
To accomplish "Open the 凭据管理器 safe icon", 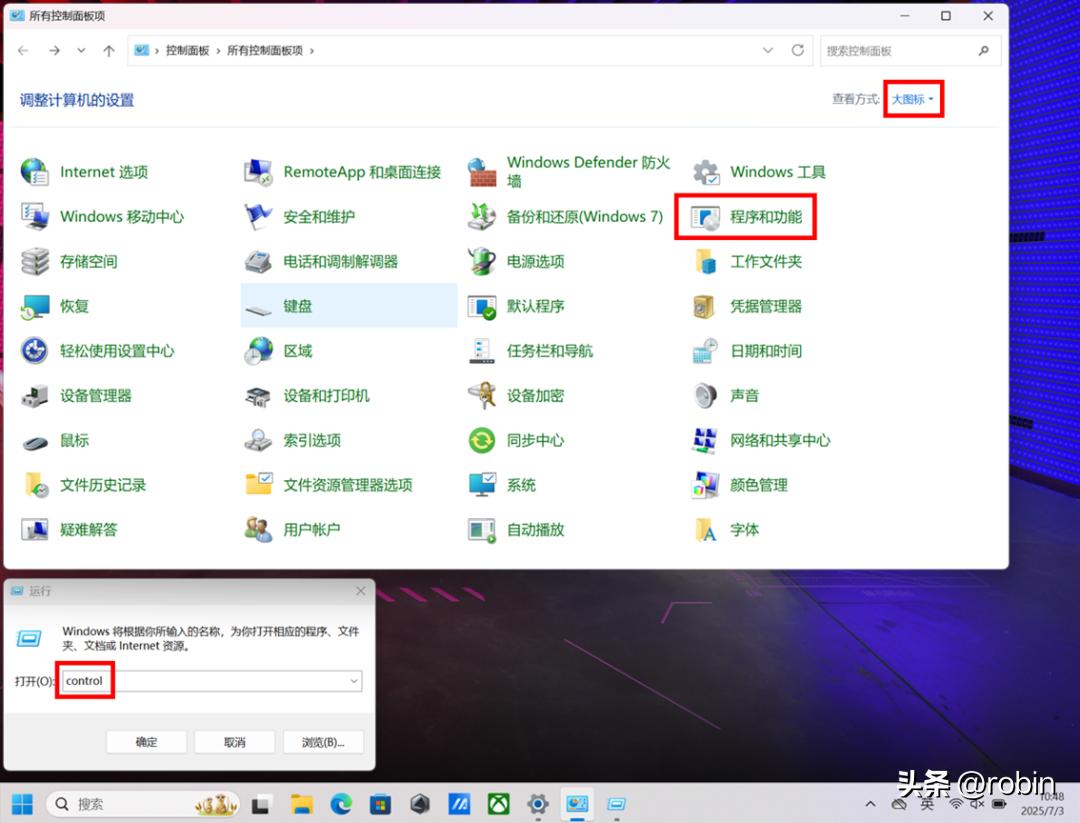I will click(x=704, y=306).
